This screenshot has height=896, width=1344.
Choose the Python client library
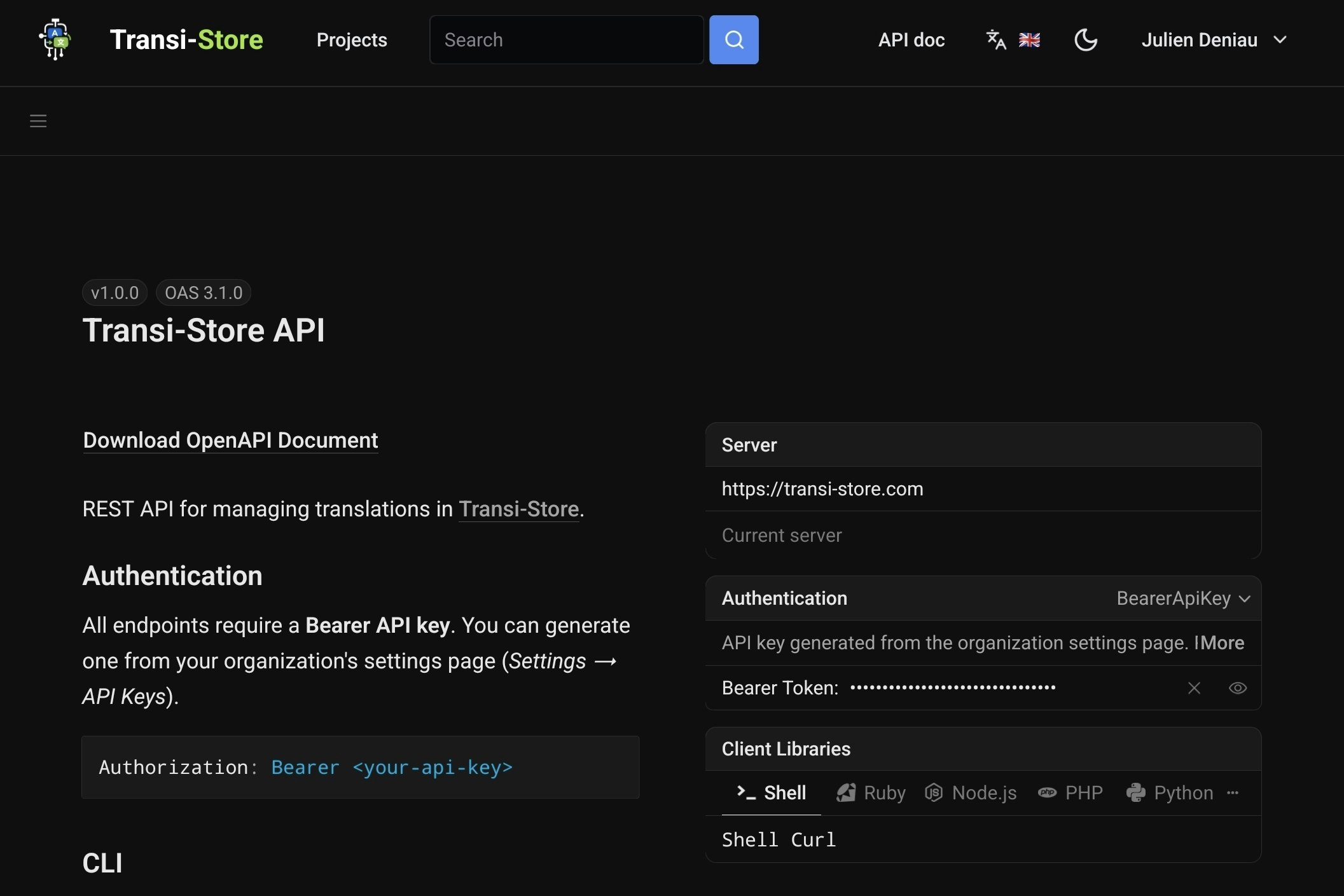coord(1170,793)
